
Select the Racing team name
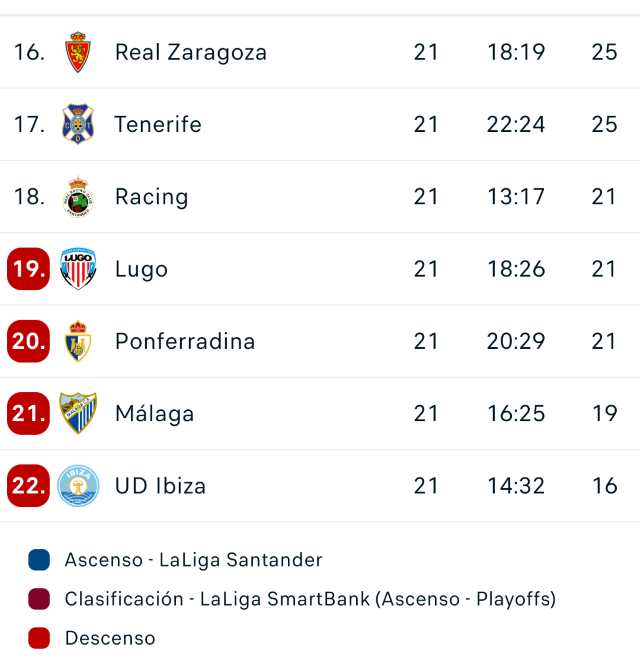(151, 197)
